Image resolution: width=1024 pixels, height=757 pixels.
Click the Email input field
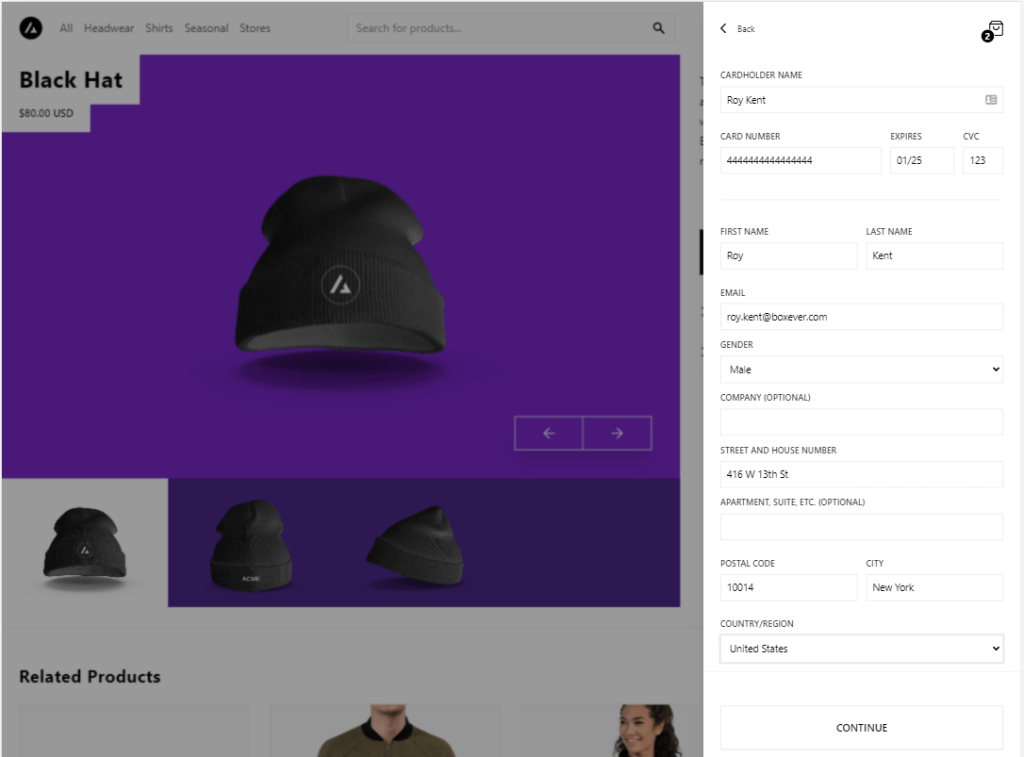click(x=861, y=317)
